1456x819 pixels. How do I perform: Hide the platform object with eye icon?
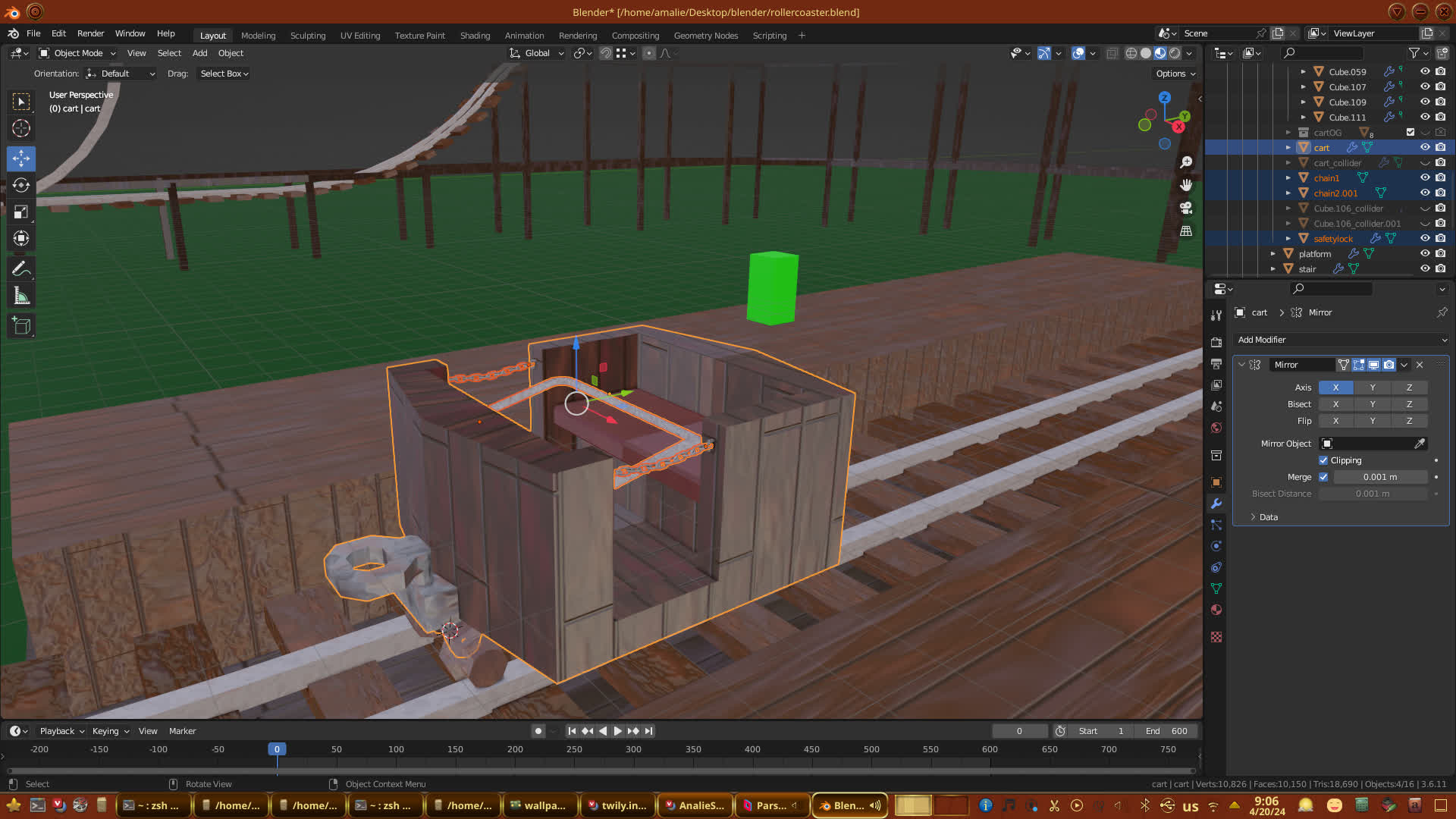pyautogui.click(x=1425, y=254)
